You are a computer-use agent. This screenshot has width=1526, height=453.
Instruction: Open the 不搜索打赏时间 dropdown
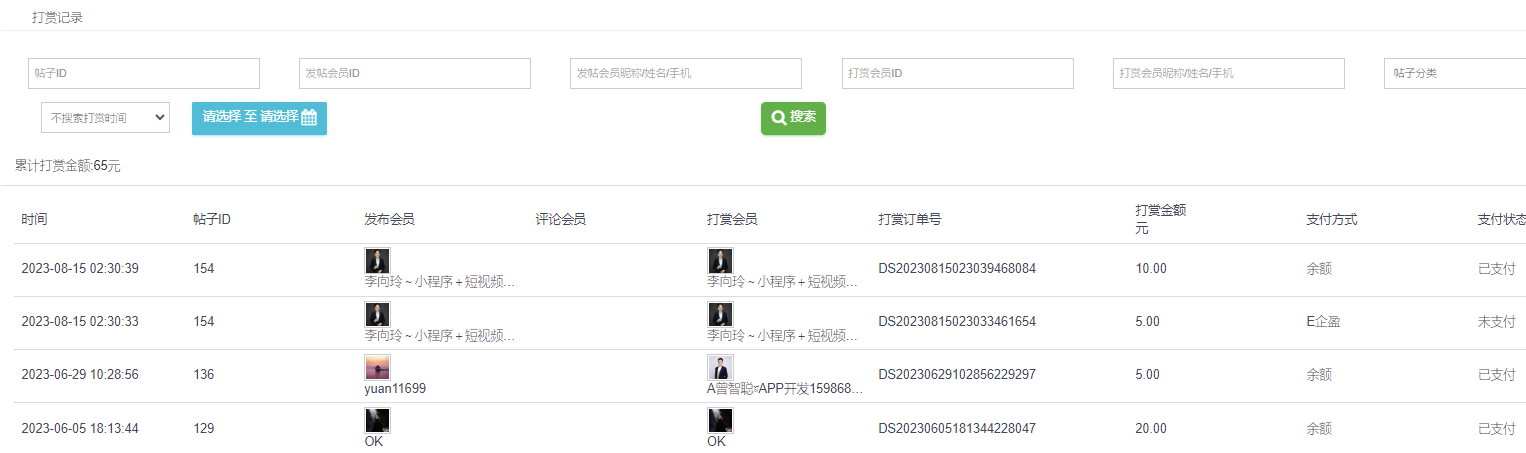[x=105, y=118]
